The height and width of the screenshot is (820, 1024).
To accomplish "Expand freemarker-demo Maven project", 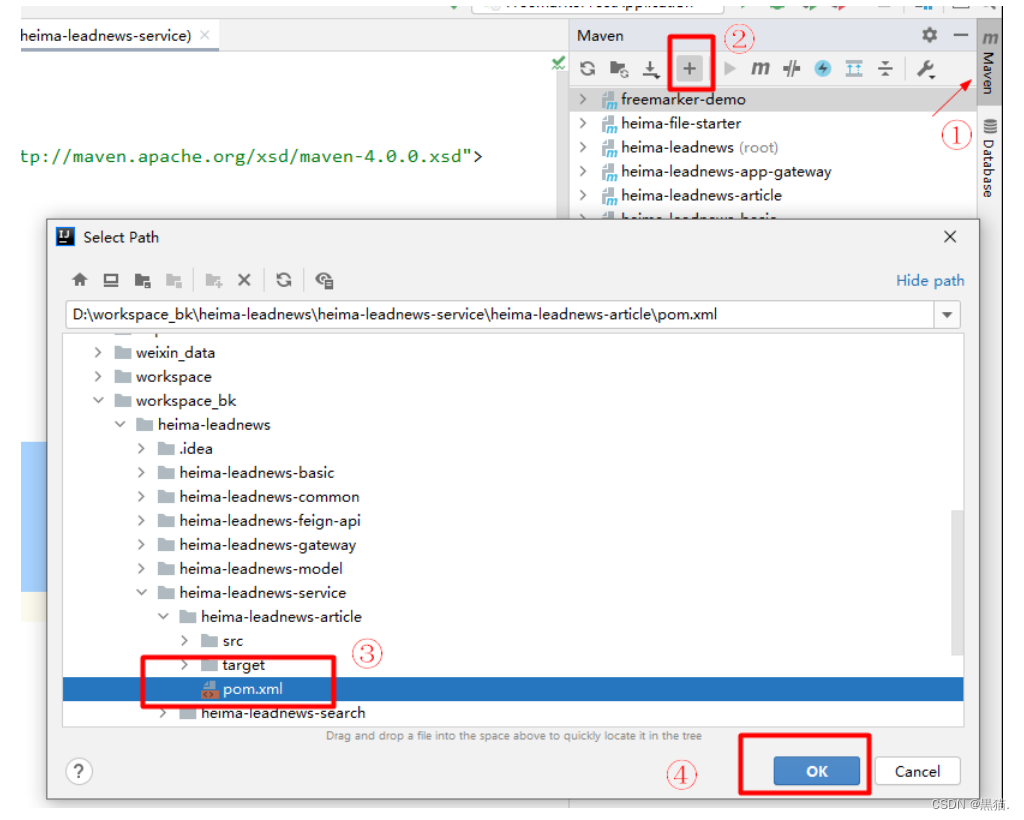I will click(x=583, y=99).
